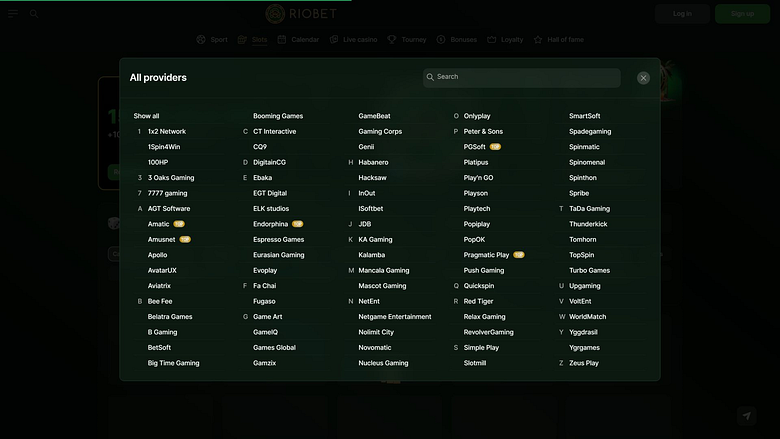
Task: Click the Sign up button
Action: (x=742, y=14)
